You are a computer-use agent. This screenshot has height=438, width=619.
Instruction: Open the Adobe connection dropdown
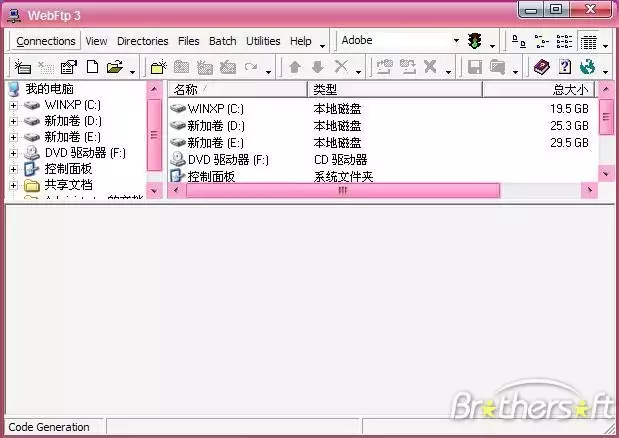point(456,40)
